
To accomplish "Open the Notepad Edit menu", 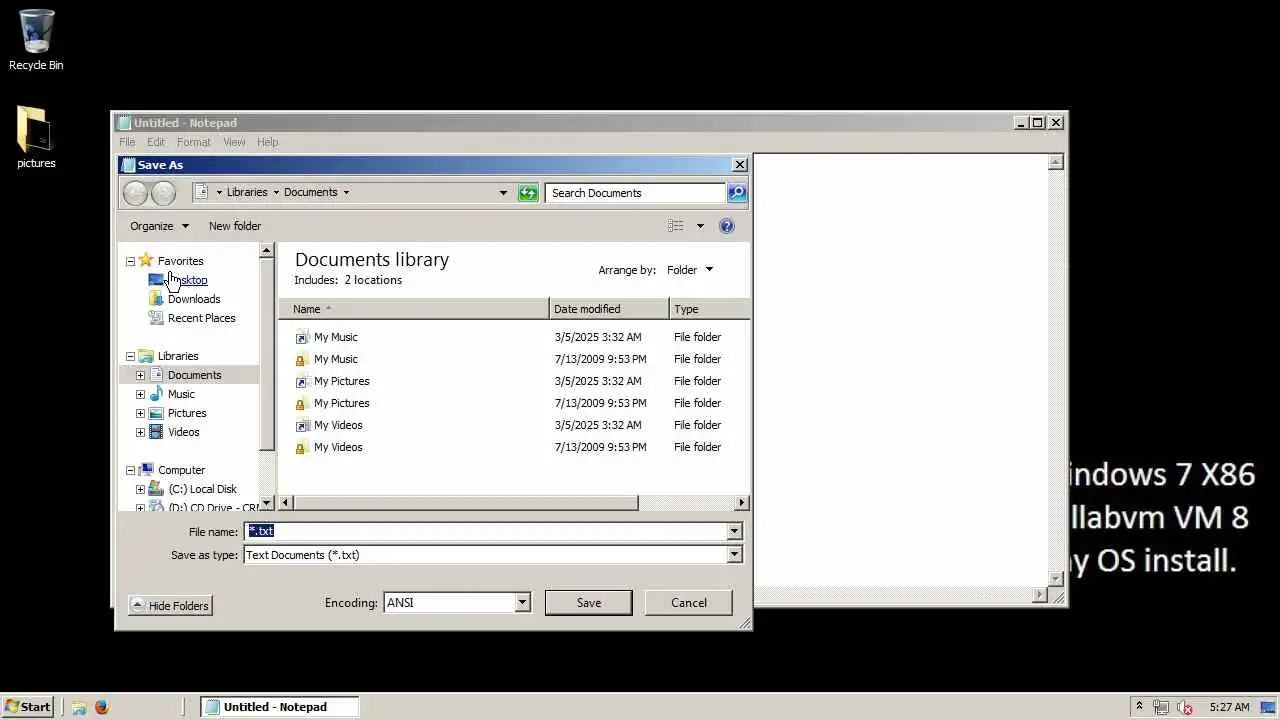I will (156, 142).
